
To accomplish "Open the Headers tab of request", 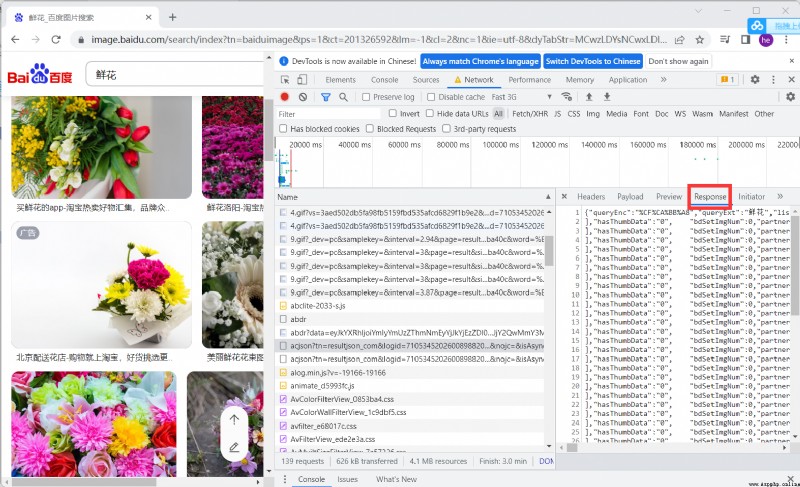I will pyautogui.click(x=591, y=196).
